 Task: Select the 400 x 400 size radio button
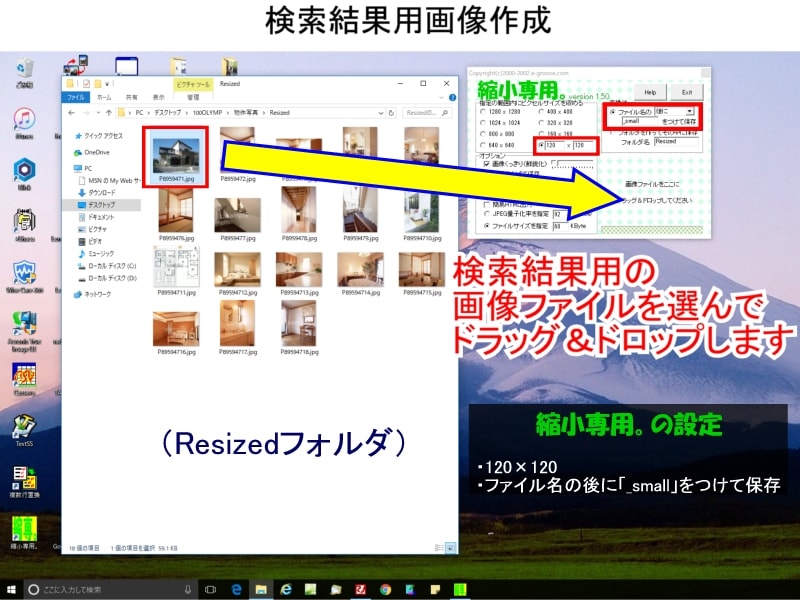[541, 112]
